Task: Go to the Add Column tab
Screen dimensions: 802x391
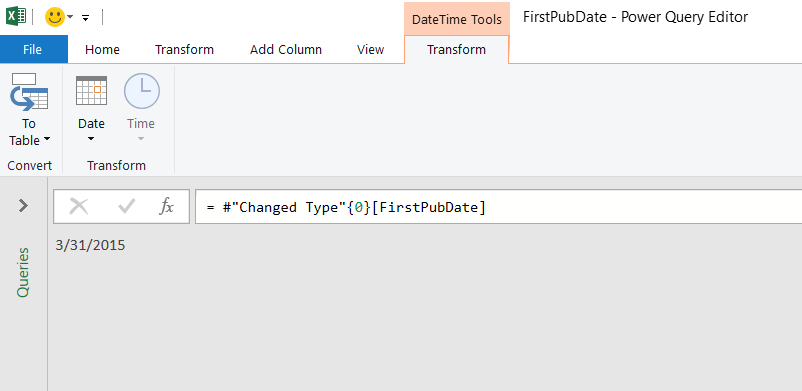Action: pos(286,50)
